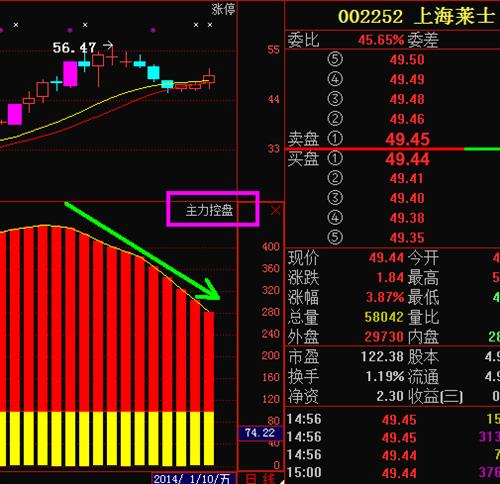Screen dimensions: 500x484
Task: Click buy level 3 circled icon
Action: pos(335,198)
